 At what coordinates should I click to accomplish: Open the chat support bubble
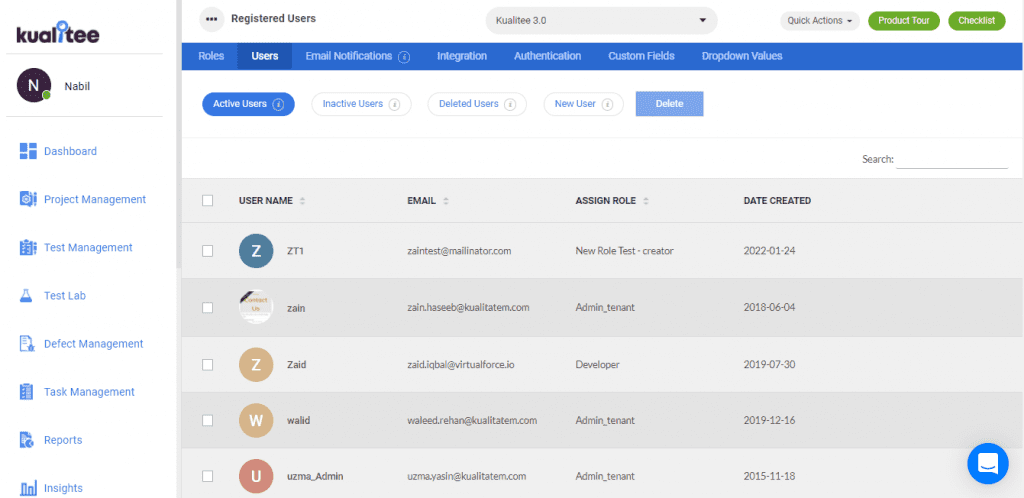(x=988, y=463)
